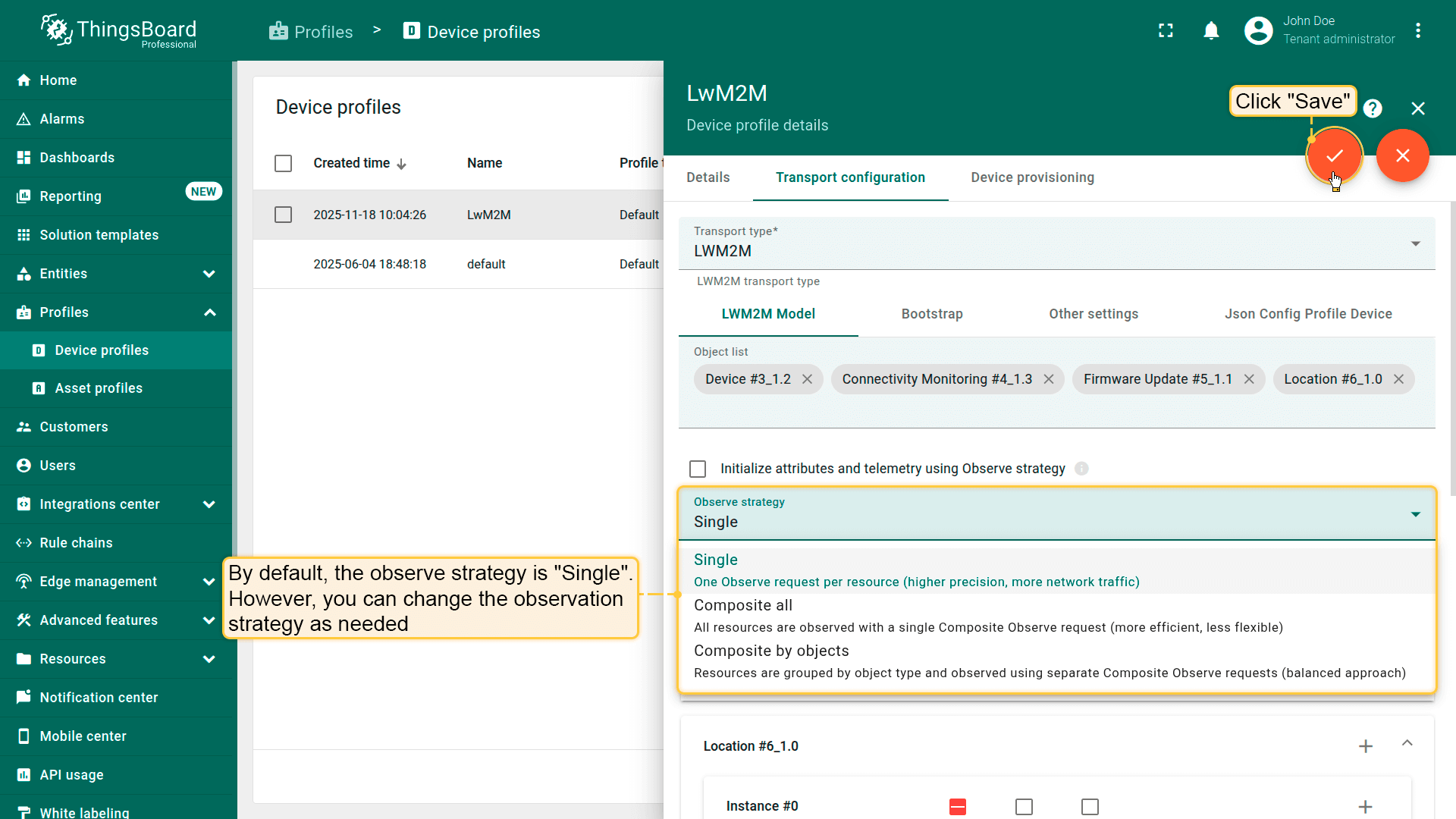Image resolution: width=1456 pixels, height=819 pixels.
Task: Toggle fullscreen mode icon
Action: click(x=1166, y=30)
